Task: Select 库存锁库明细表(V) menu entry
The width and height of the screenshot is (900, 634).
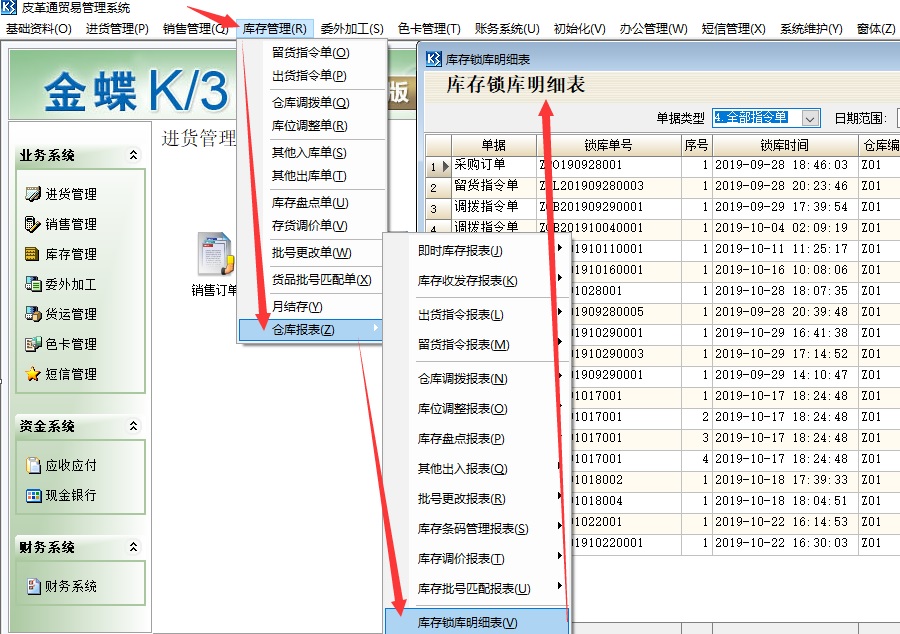Action: (x=468, y=622)
